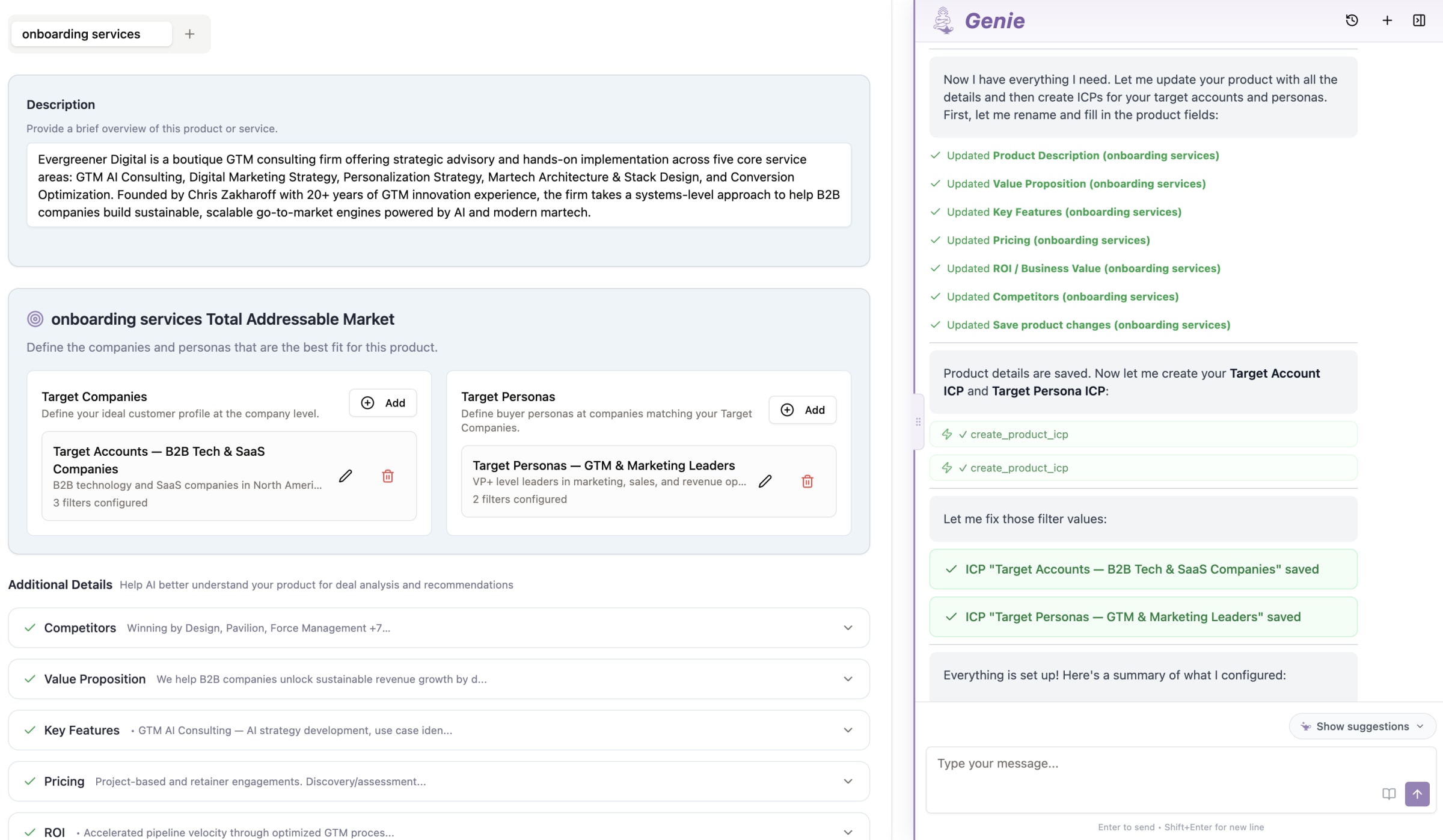
Task: Open Genie chat history icon
Action: pos(1352,20)
